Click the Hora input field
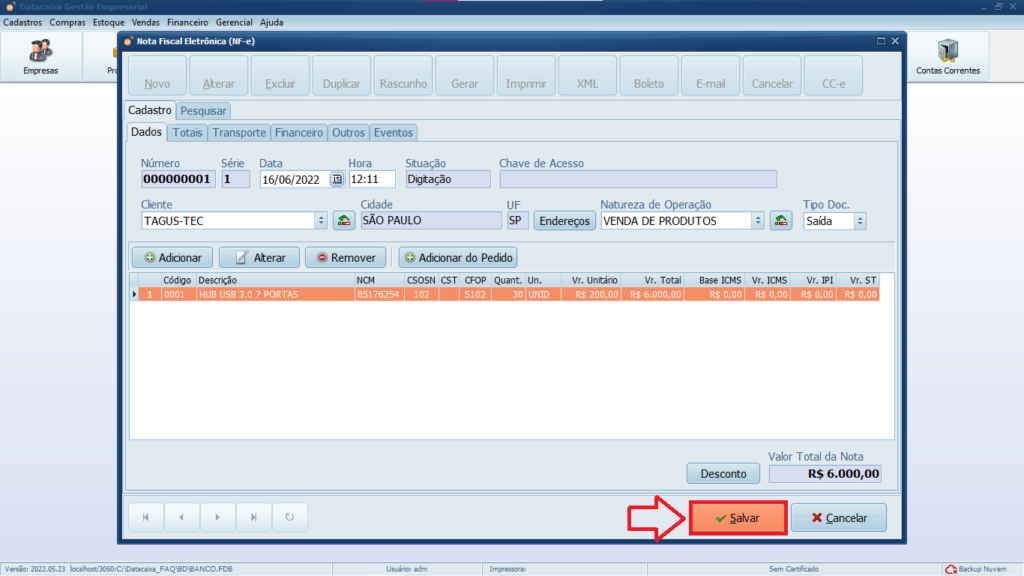Image resolution: width=1024 pixels, height=576 pixels. (x=371, y=180)
